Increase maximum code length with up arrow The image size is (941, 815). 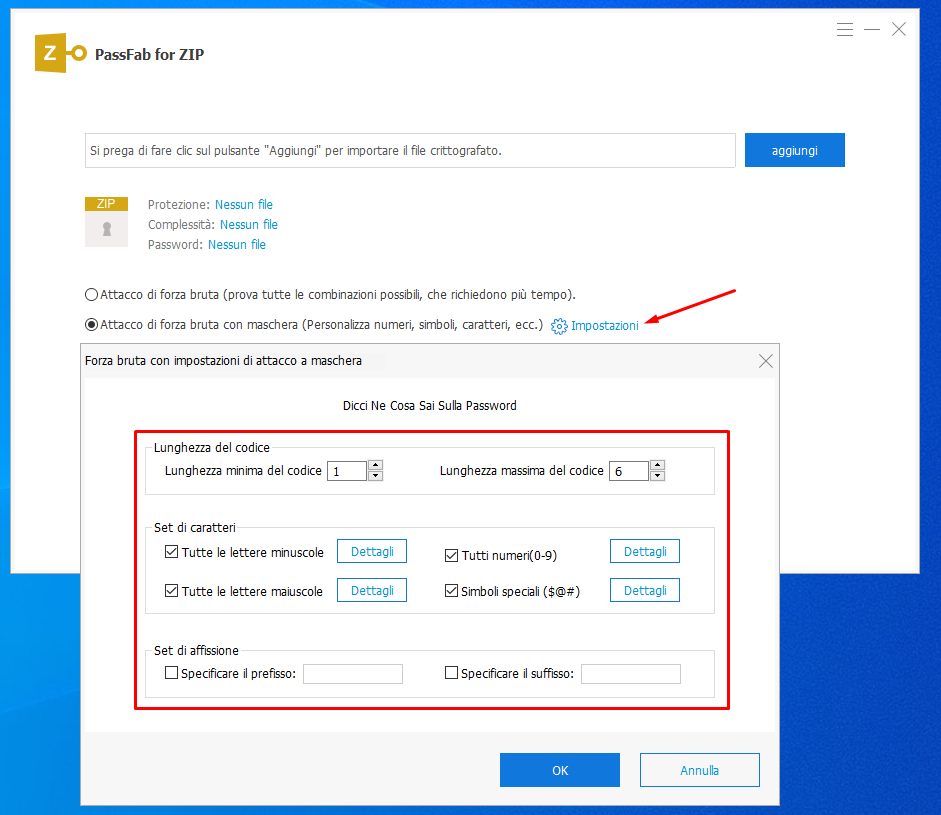pos(657,465)
